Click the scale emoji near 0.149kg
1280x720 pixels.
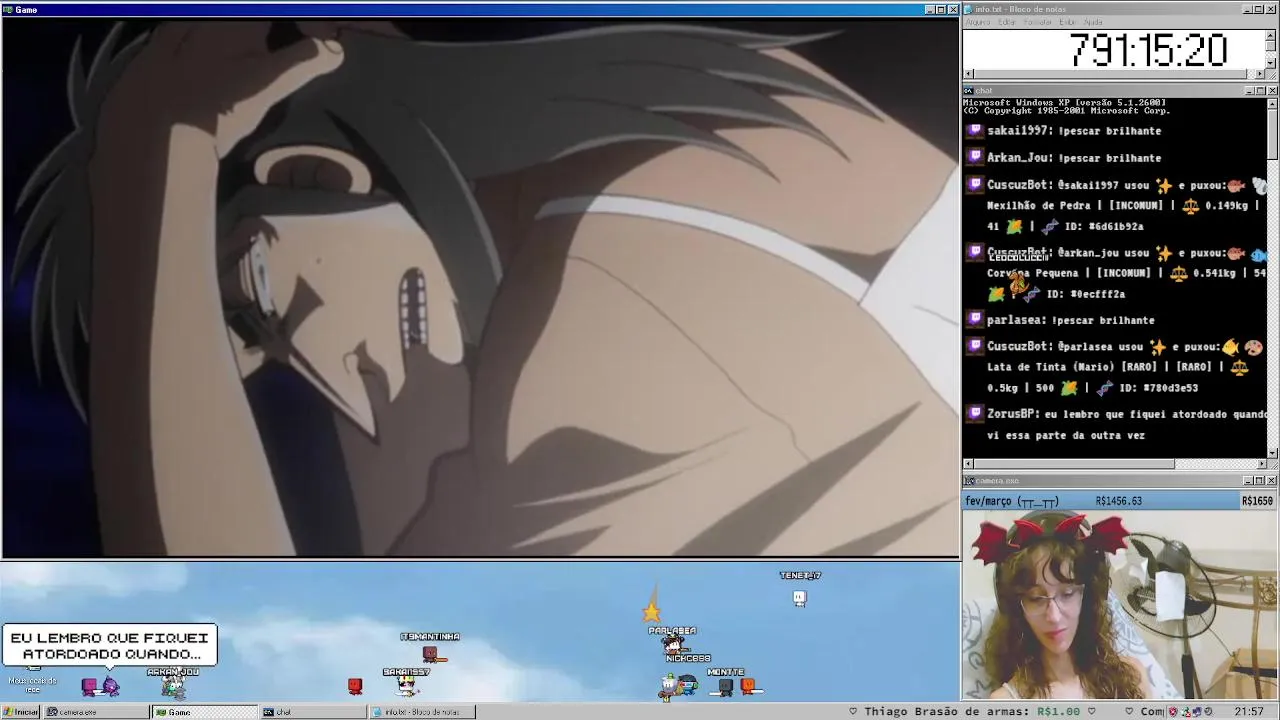(x=1190, y=205)
